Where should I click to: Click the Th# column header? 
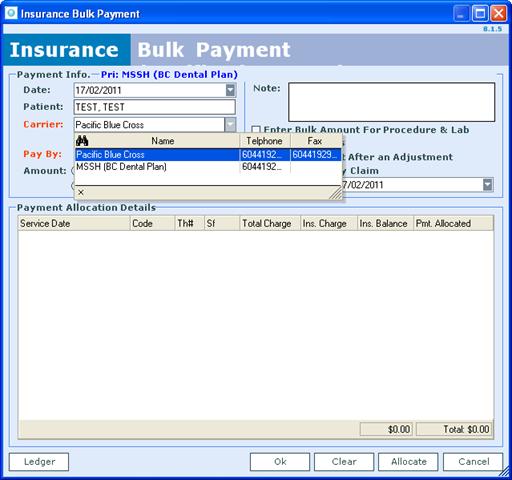pyautogui.click(x=190, y=223)
